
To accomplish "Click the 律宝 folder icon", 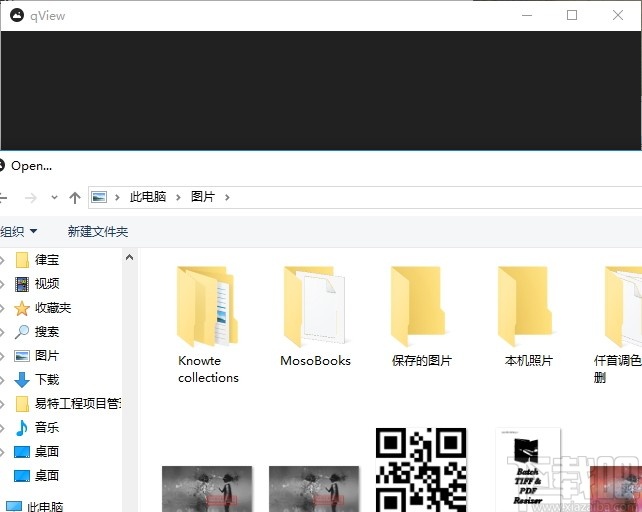I will pos(22,260).
